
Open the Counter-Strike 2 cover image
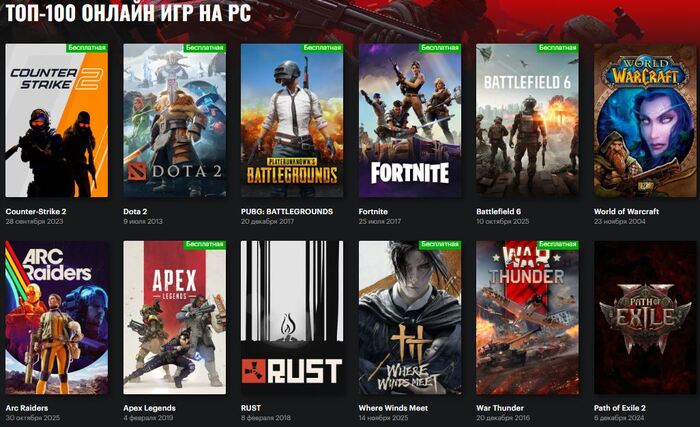tap(57, 121)
